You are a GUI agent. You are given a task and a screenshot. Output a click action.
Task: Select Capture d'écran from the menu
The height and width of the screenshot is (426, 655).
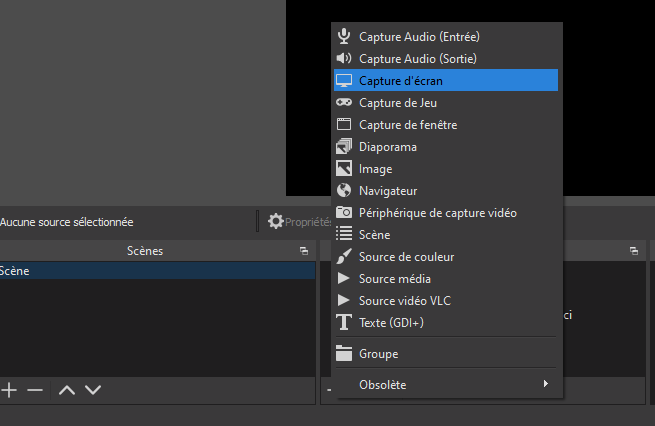(x=400, y=80)
